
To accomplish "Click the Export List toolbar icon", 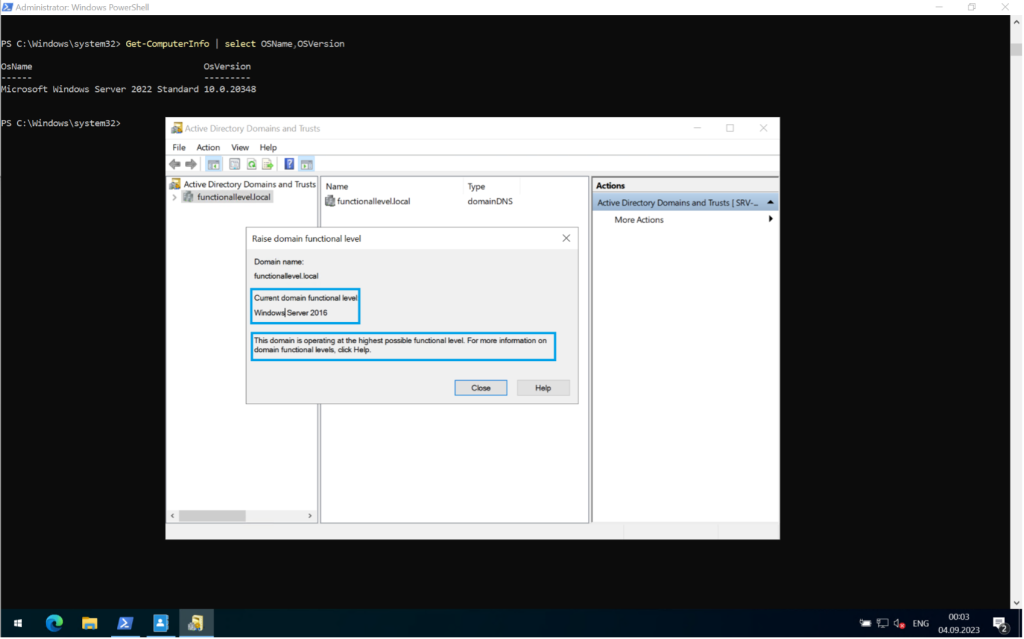I will click(x=267, y=164).
